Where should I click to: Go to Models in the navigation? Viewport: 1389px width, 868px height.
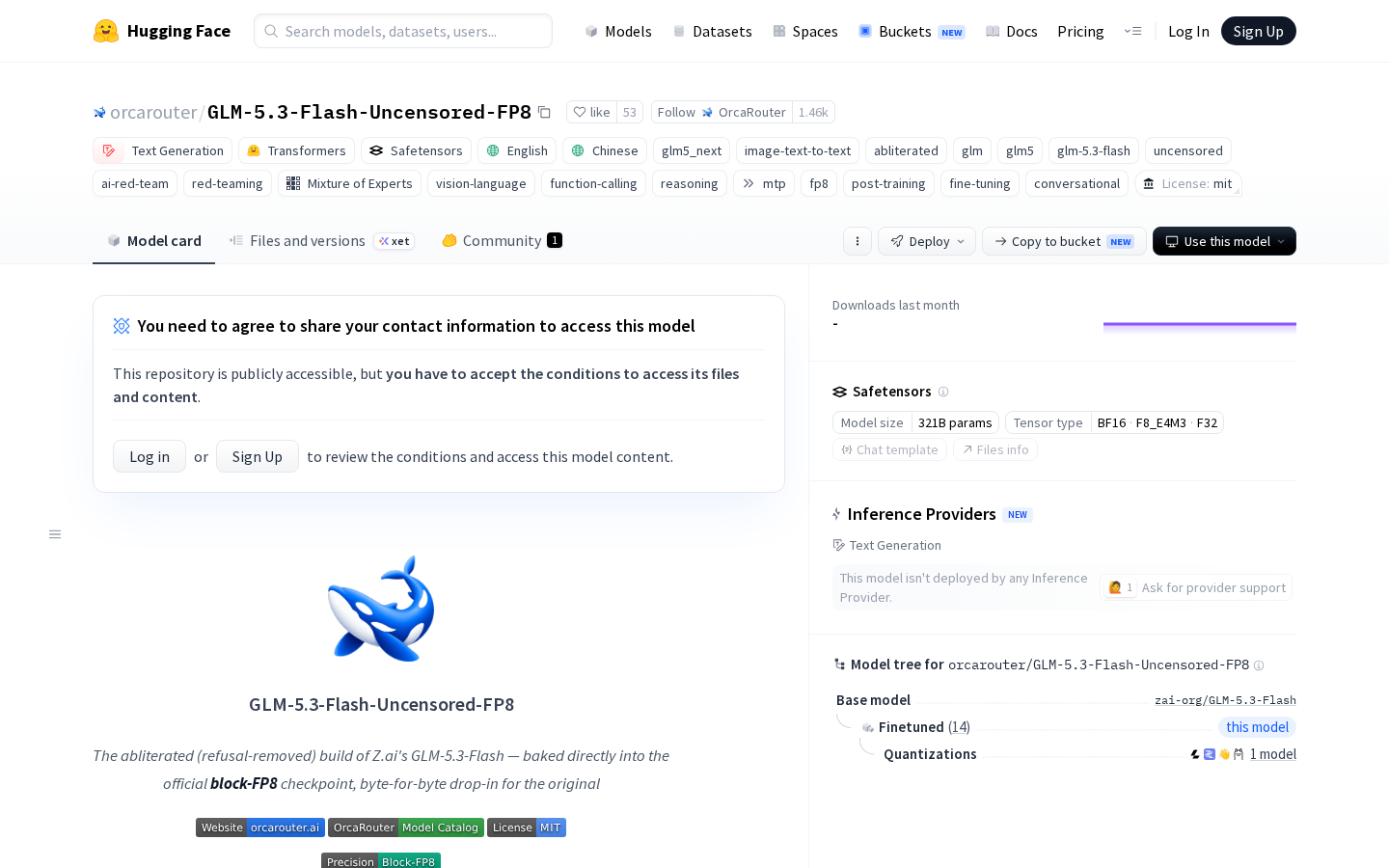click(x=618, y=31)
